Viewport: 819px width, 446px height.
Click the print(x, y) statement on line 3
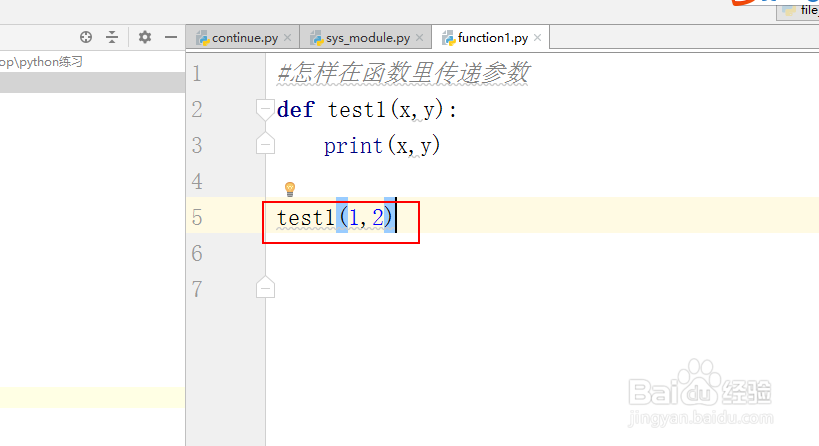(382, 146)
